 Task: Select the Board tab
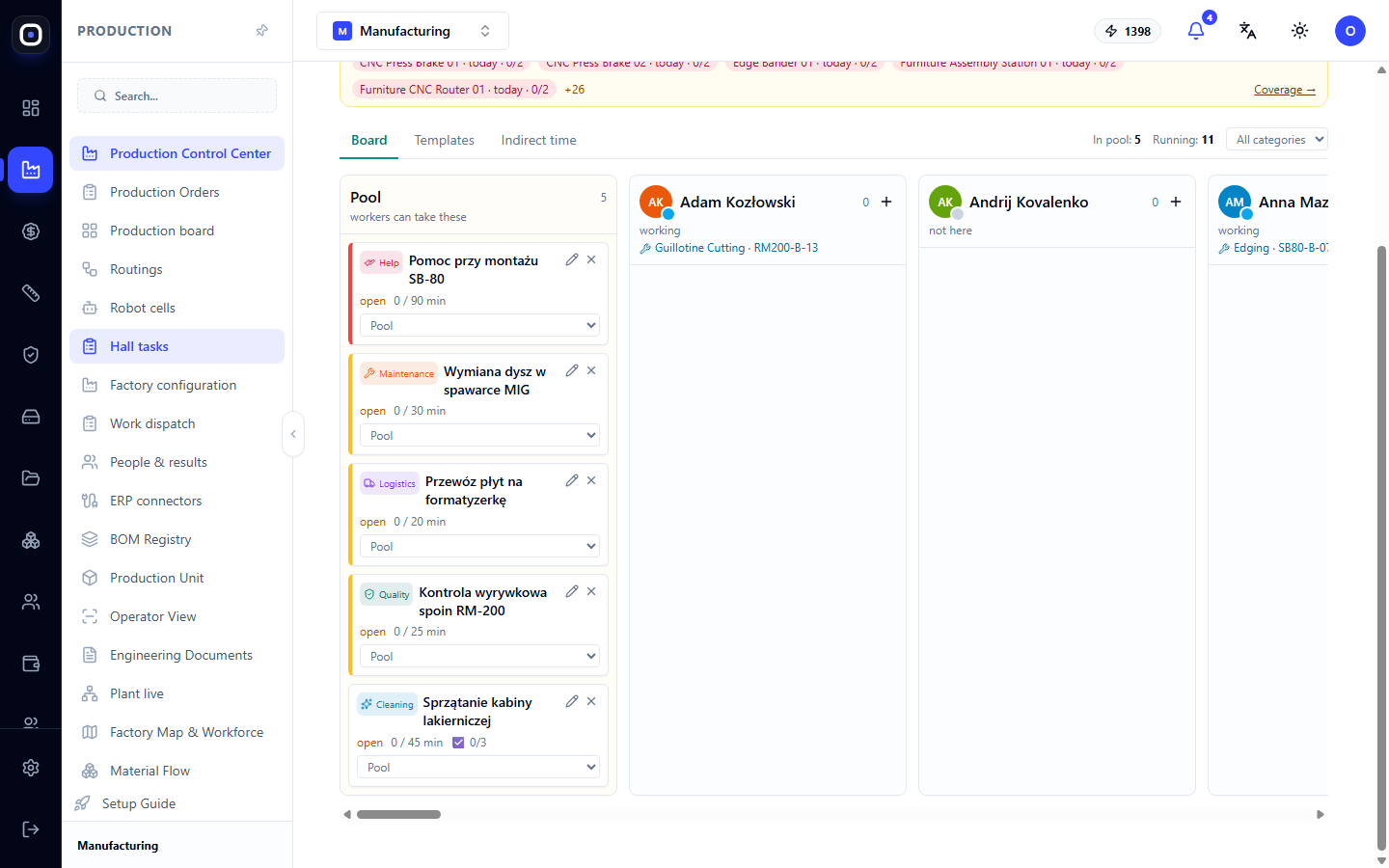369,140
